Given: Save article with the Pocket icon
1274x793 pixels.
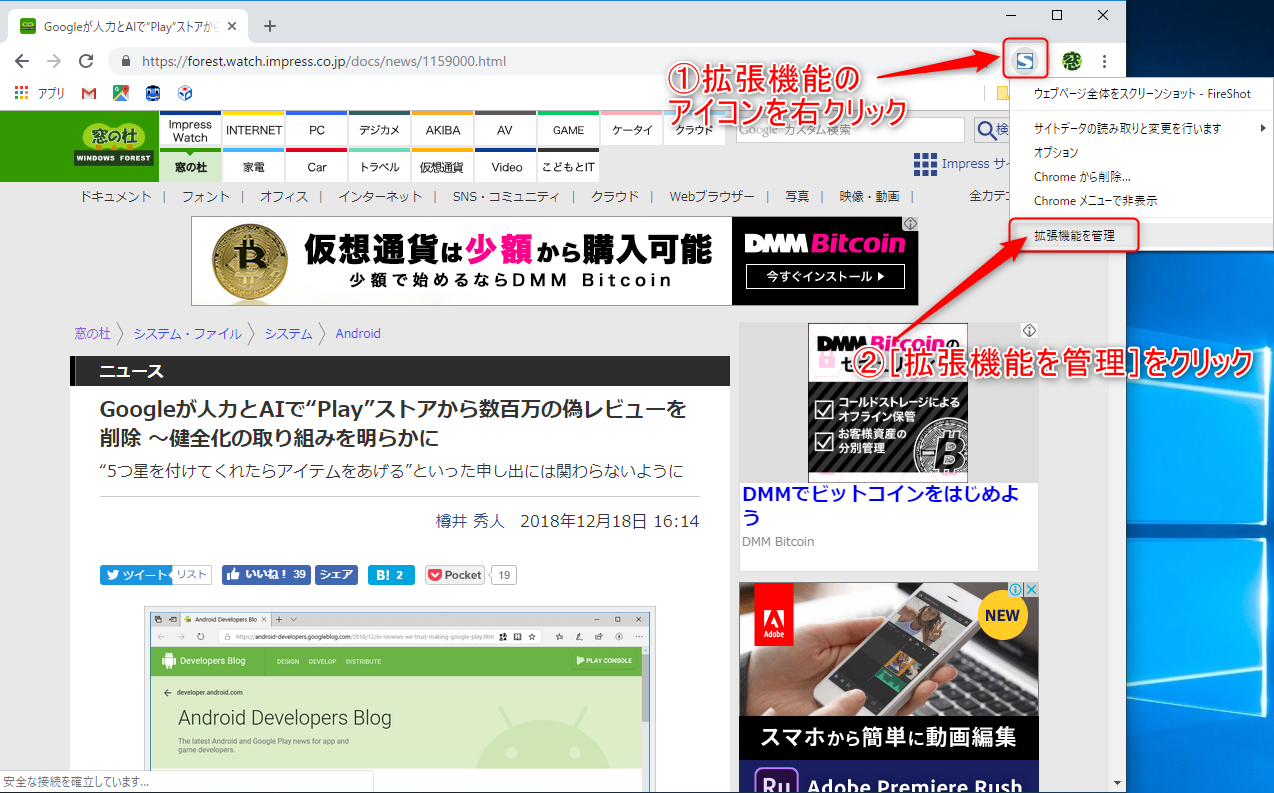Looking at the screenshot, I should 454,574.
